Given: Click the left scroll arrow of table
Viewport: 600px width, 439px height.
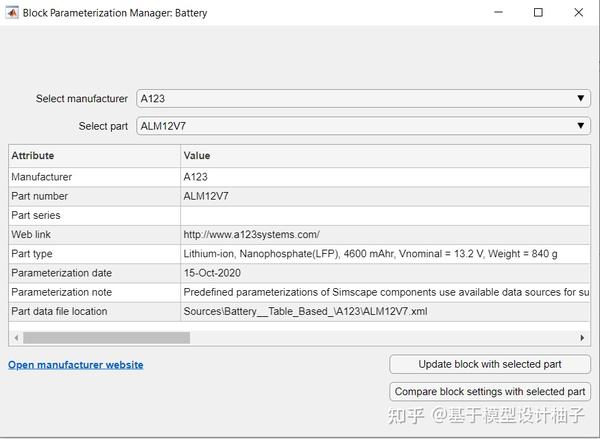Looking at the screenshot, I should pyautogui.click(x=15, y=338).
